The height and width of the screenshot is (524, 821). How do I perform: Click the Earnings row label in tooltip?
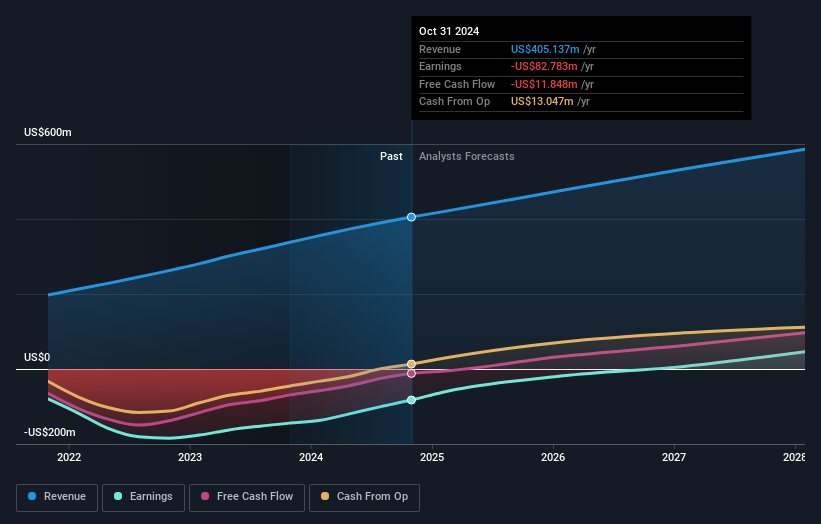coord(440,66)
